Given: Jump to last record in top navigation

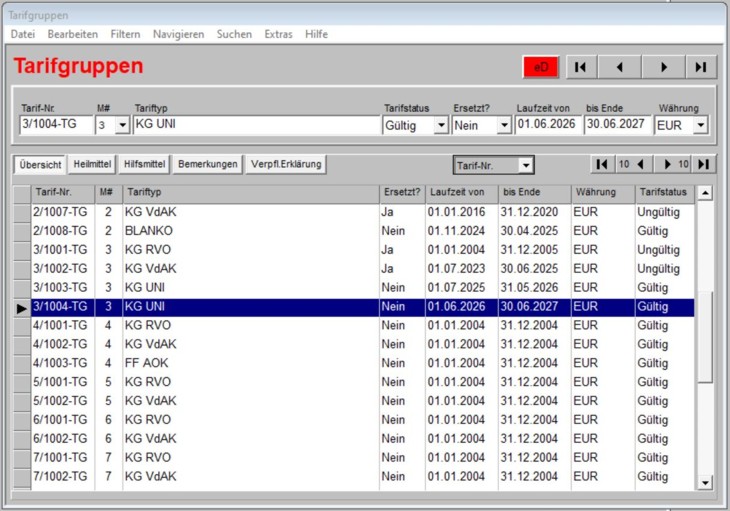Looking at the screenshot, I should 701,67.
